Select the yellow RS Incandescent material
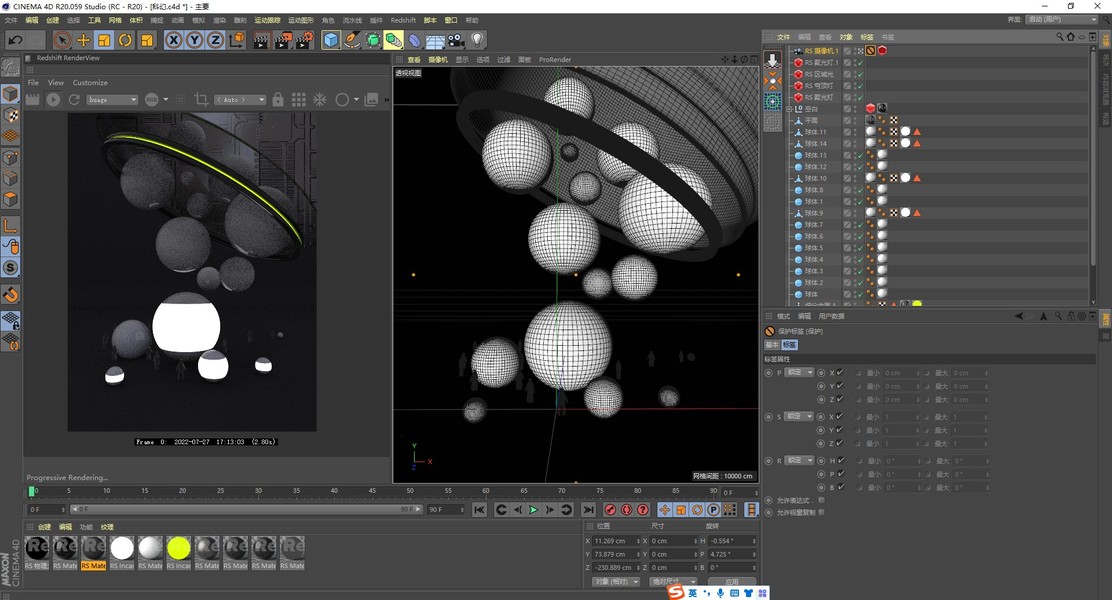This screenshot has height=600, width=1112. [179, 548]
